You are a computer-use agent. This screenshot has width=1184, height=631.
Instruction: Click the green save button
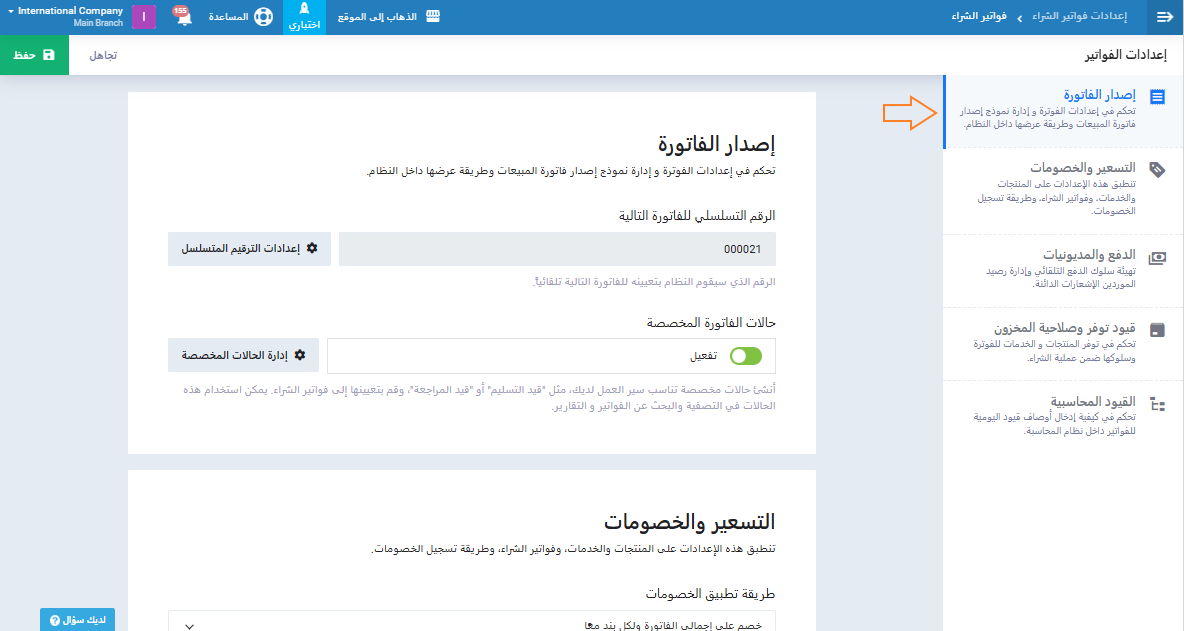(x=34, y=55)
